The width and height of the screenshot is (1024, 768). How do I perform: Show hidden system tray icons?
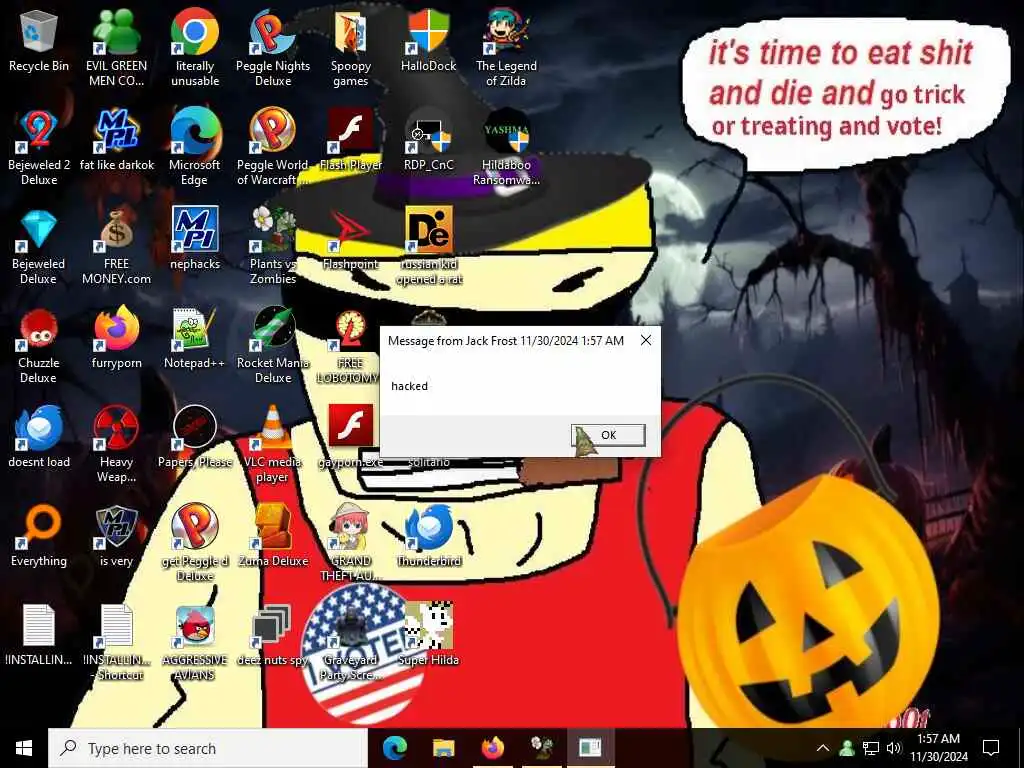[x=823, y=748]
